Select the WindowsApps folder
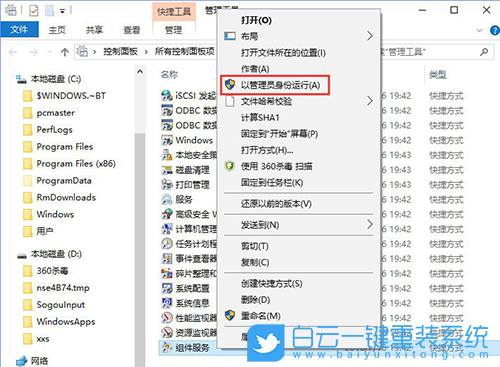The width and height of the screenshot is (500, 367). click(x=60, y=322)
